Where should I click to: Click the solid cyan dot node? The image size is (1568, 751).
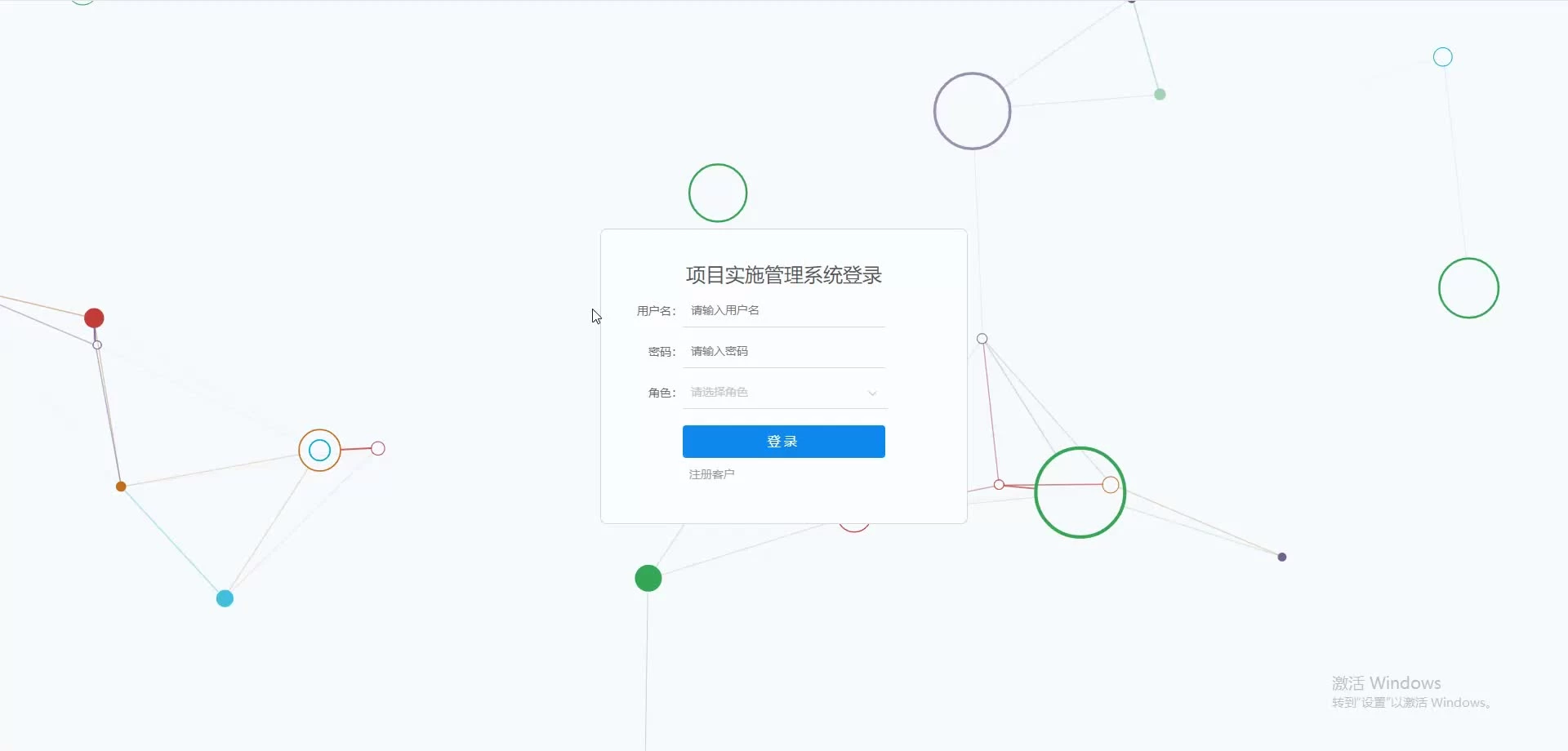click(x=225, y=598)
